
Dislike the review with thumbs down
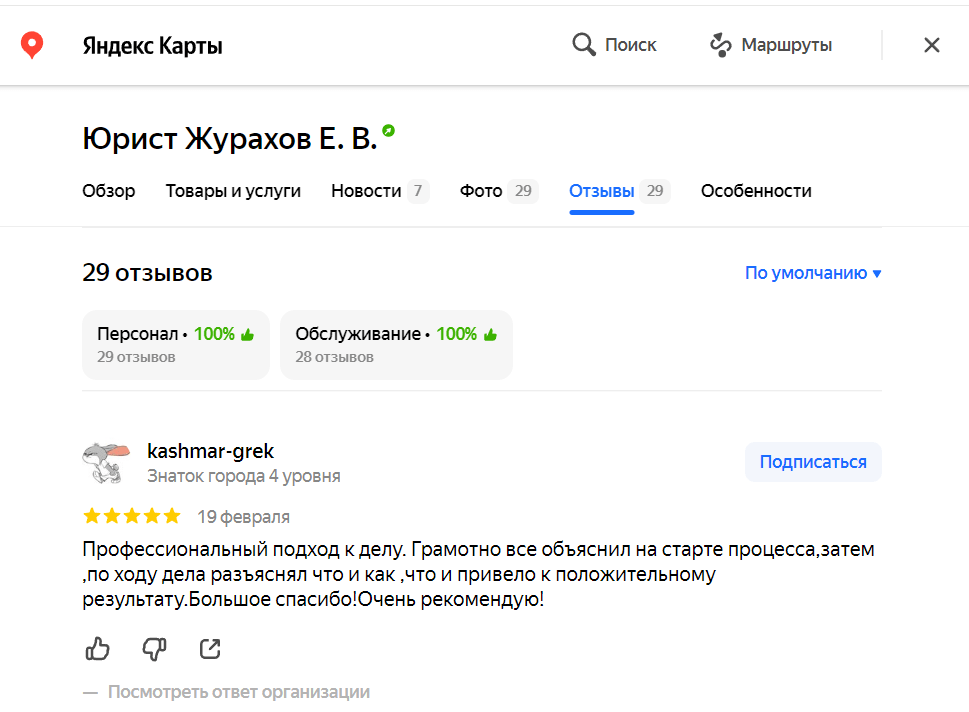(x=154, y=649)
